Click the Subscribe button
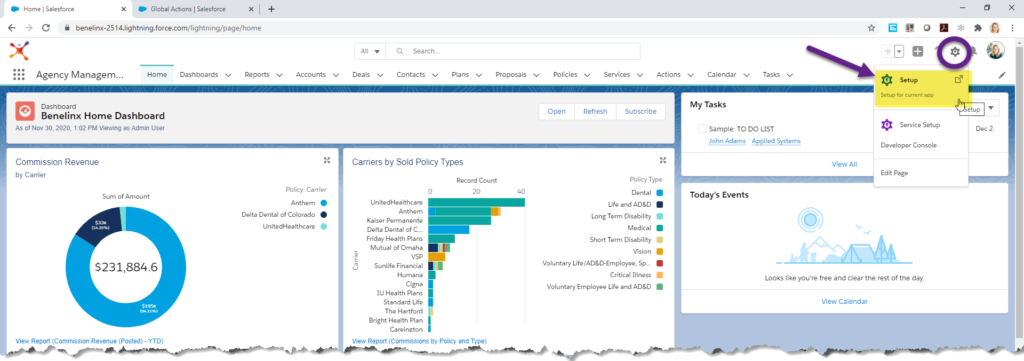The image size is (1024, 361). 641,112
